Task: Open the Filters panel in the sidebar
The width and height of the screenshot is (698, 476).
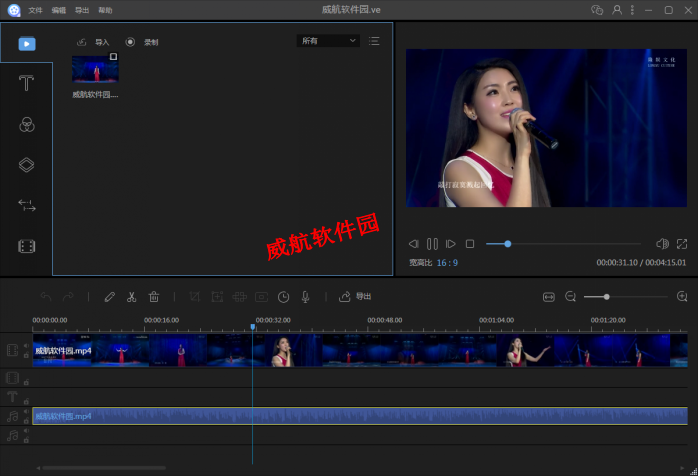Action: point(27,124)
